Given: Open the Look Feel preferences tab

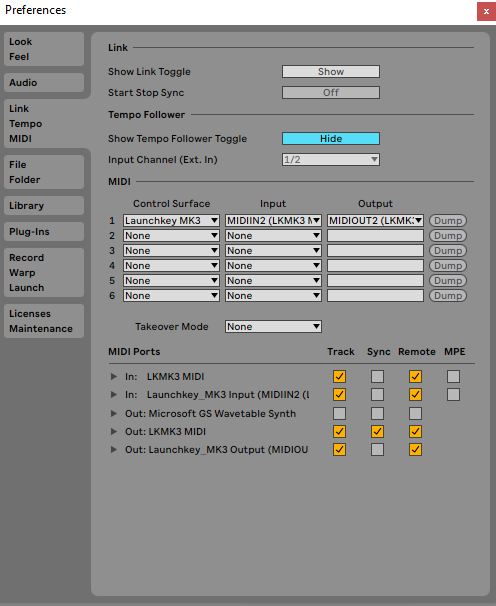Looking at the screenshot, I should coord(44,49).
